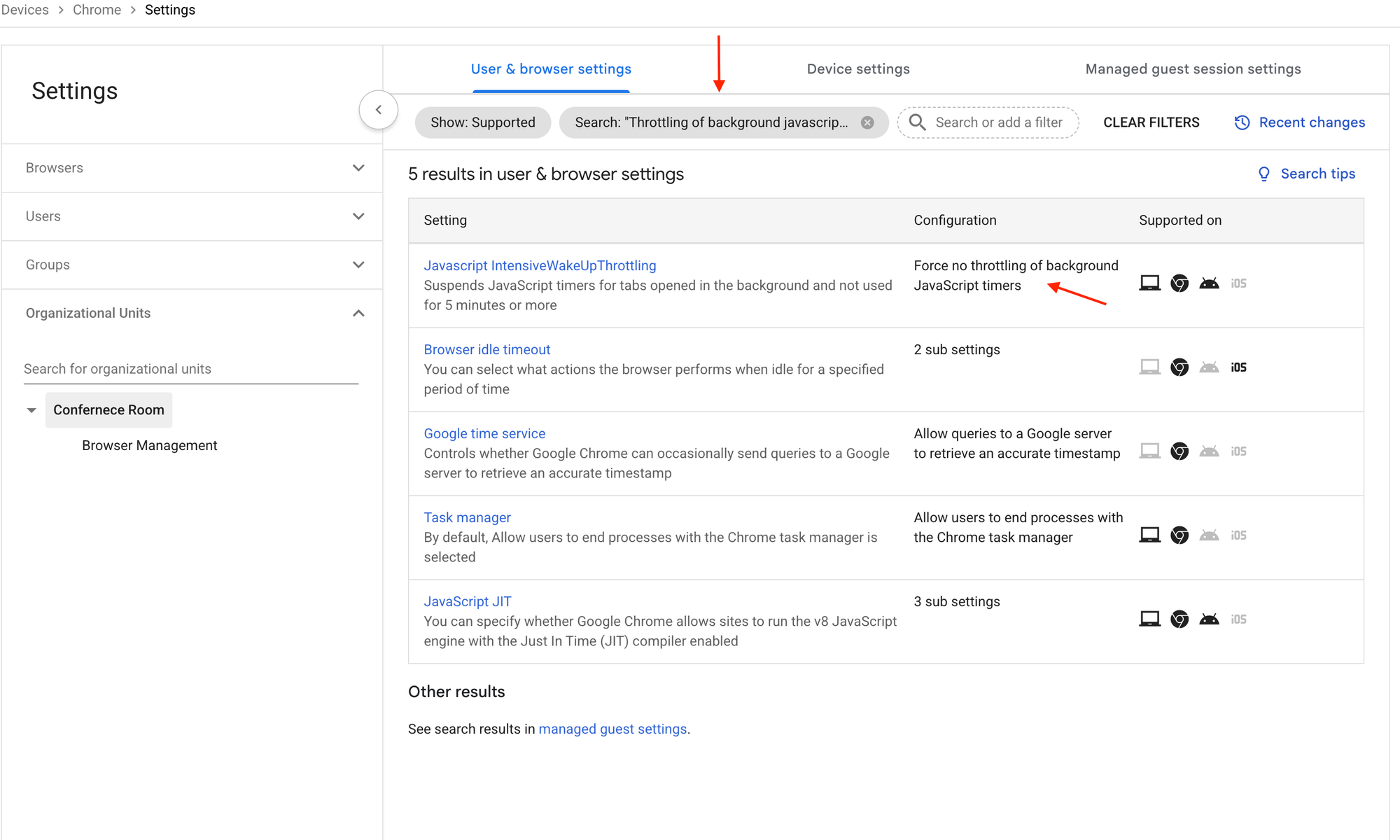Viewport: 1400px width, 840px height.
Task: Expand the Users section
Action: [x=192, y=216]
